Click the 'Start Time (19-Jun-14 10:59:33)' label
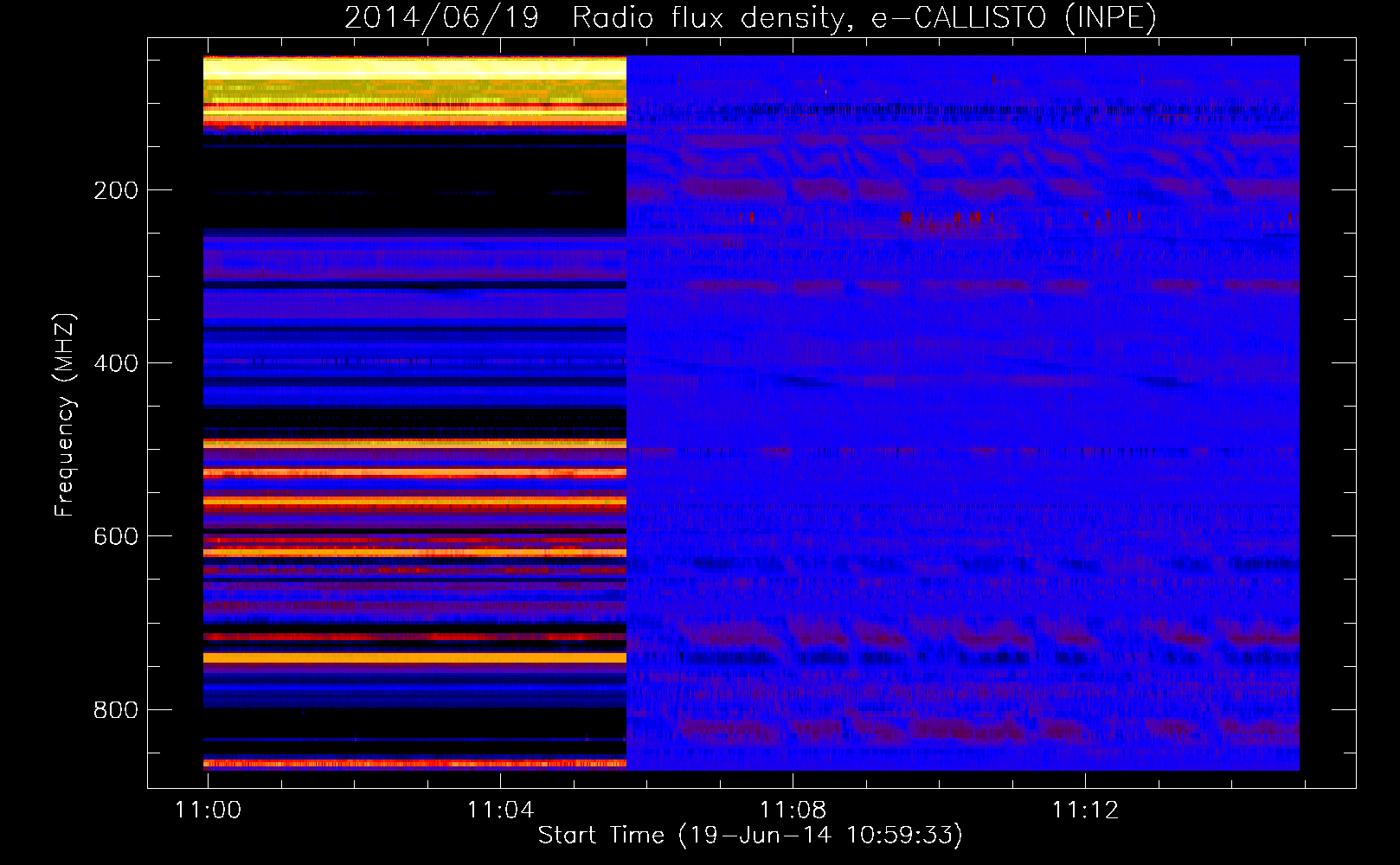This screenshot has width=1400, height=865. click(x=750, y=836)
